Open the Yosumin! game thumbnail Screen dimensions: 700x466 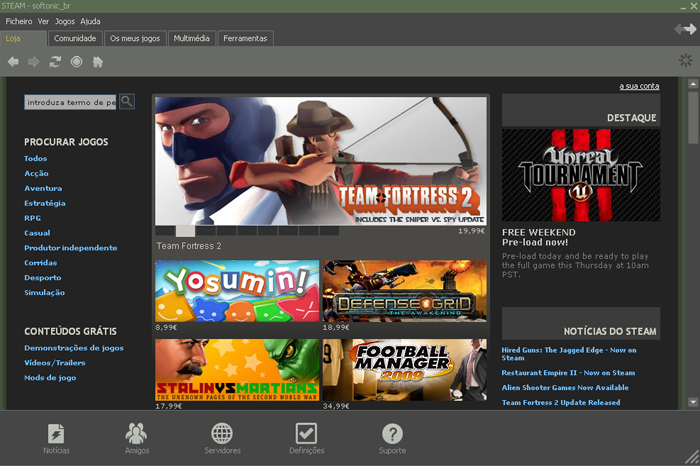tap(237, 291)
